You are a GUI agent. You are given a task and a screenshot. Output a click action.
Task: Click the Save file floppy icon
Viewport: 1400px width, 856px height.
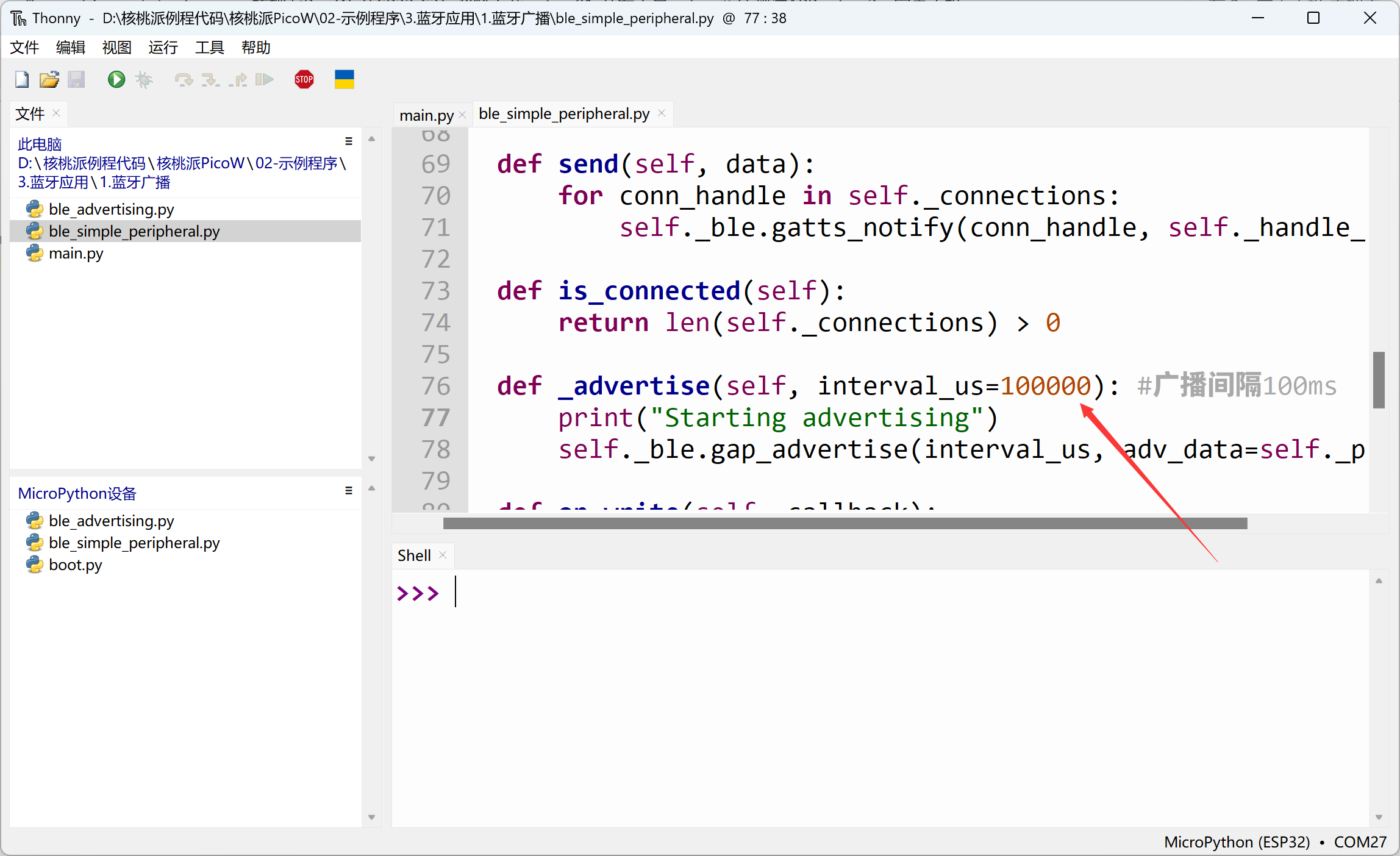(x=76, y=79)
